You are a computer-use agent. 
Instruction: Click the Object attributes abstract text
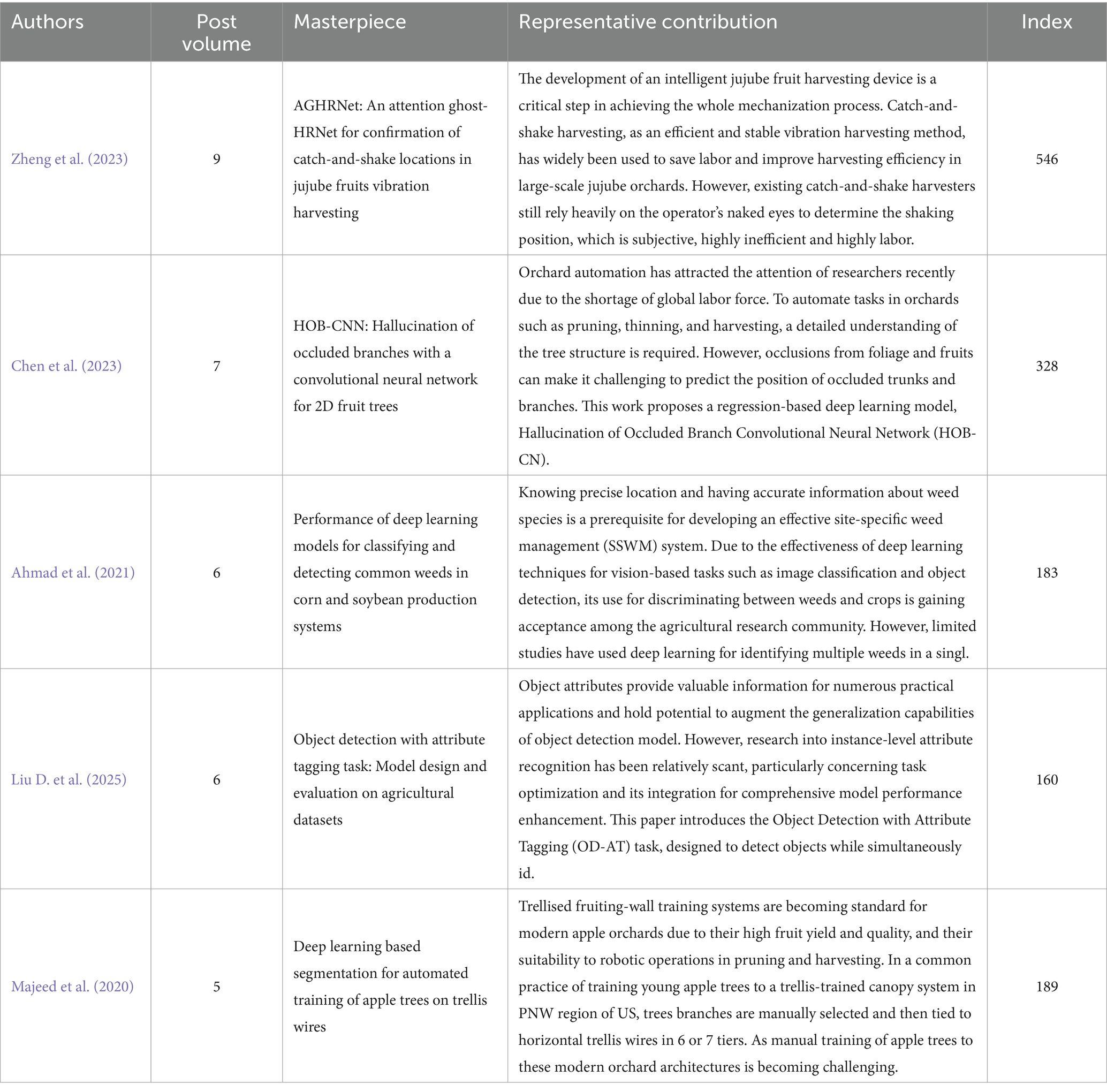click(x=747, y=779)
